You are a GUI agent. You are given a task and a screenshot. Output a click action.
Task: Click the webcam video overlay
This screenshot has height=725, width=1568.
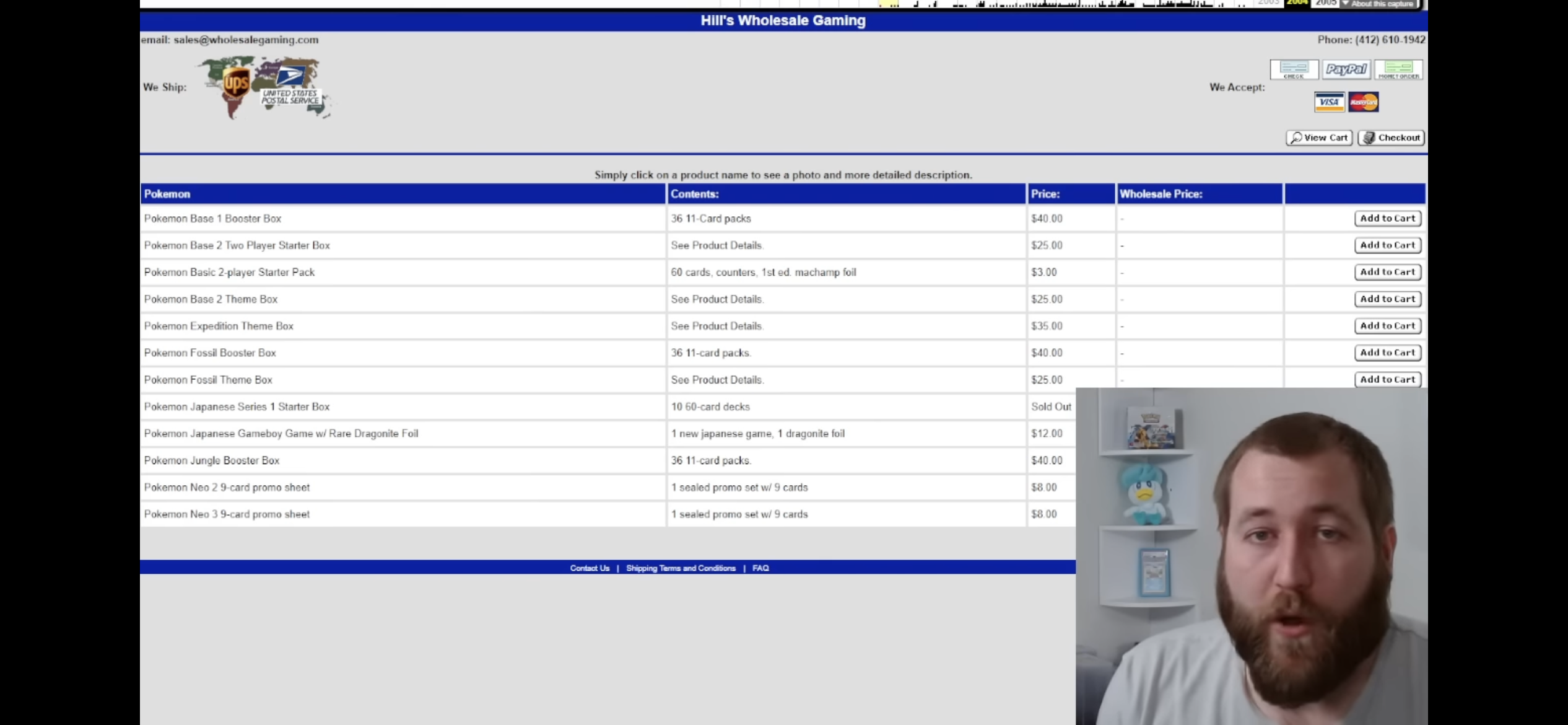(x=1252, y=556)
